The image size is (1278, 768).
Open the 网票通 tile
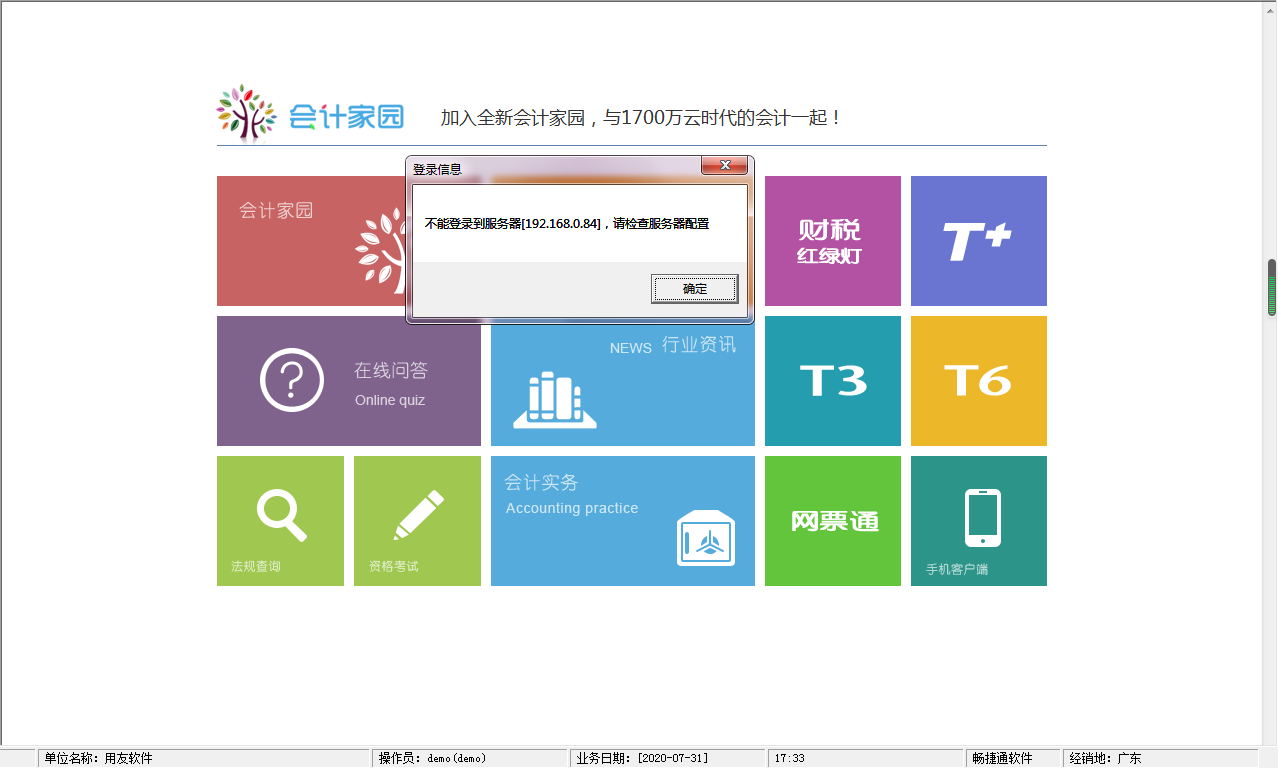833,521
